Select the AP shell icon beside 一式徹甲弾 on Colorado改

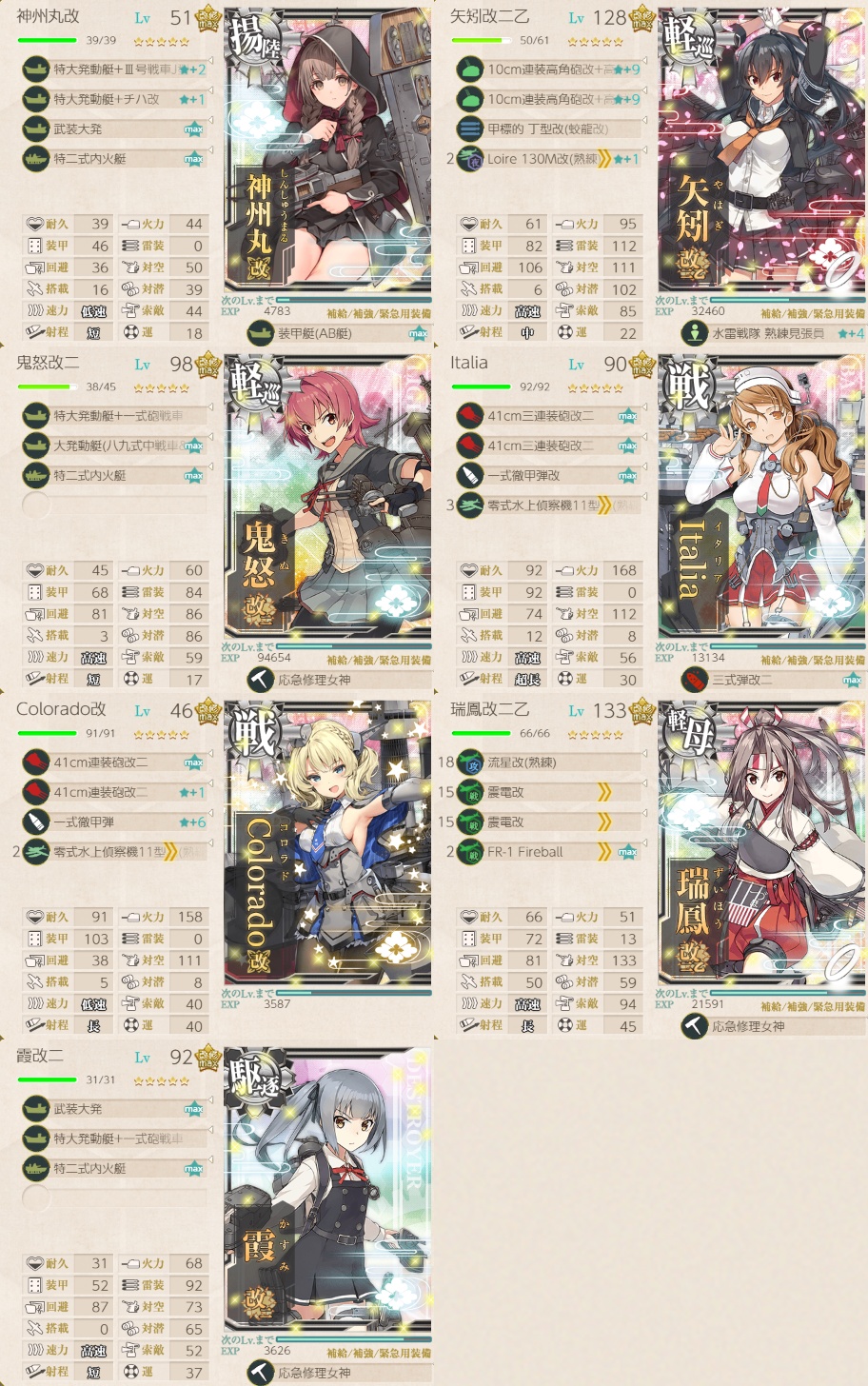coord(36,822)
